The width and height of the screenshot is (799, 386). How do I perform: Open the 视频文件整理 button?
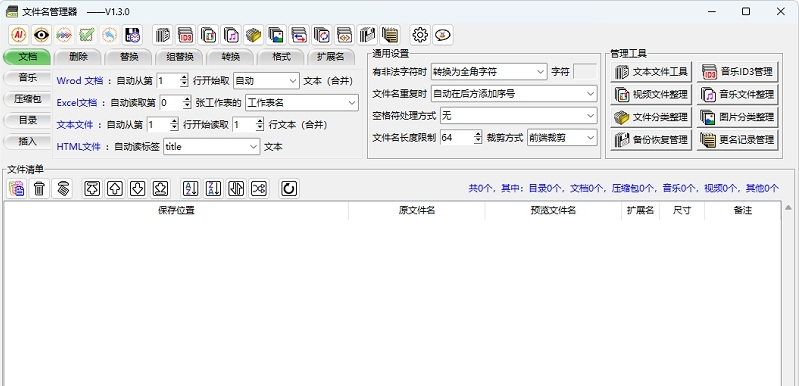click(x=651, y=95)
